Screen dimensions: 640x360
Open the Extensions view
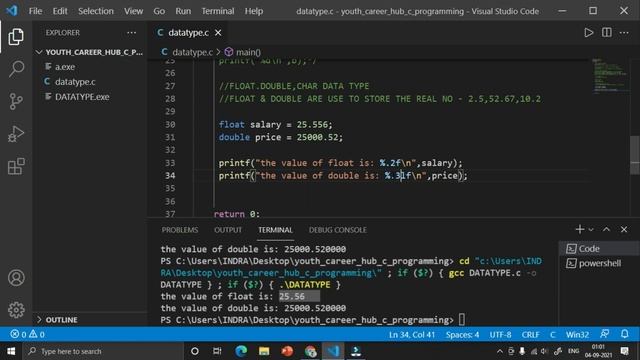tap(16, 166)
